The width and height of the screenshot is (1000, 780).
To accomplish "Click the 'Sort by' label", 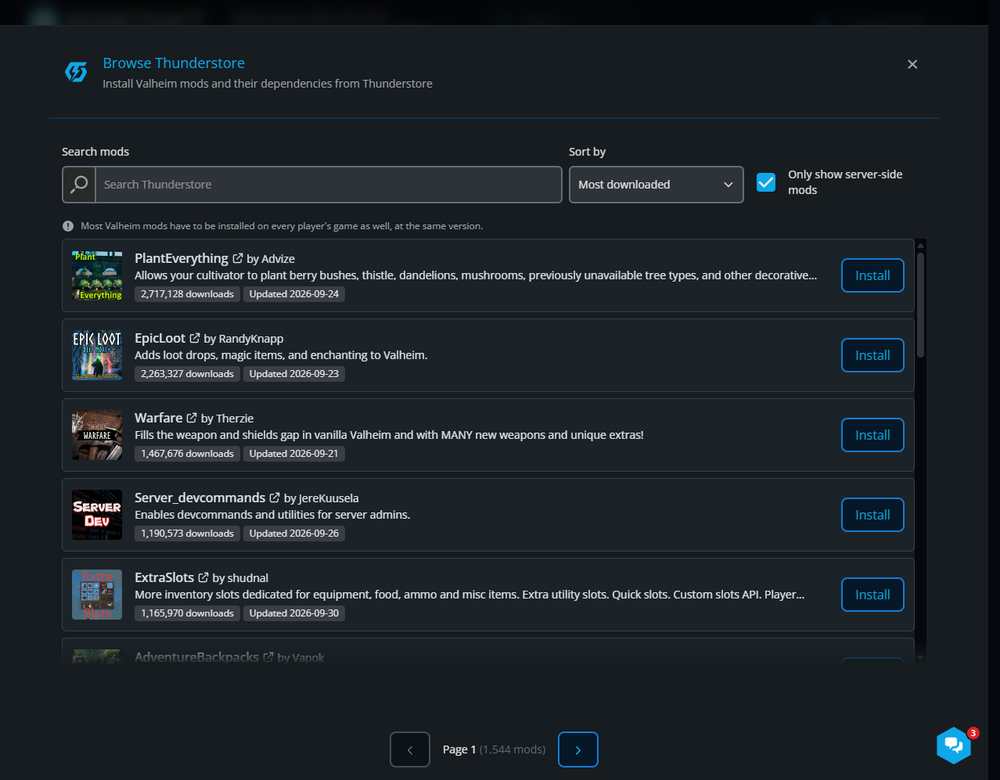I will [x=587, y=152].
